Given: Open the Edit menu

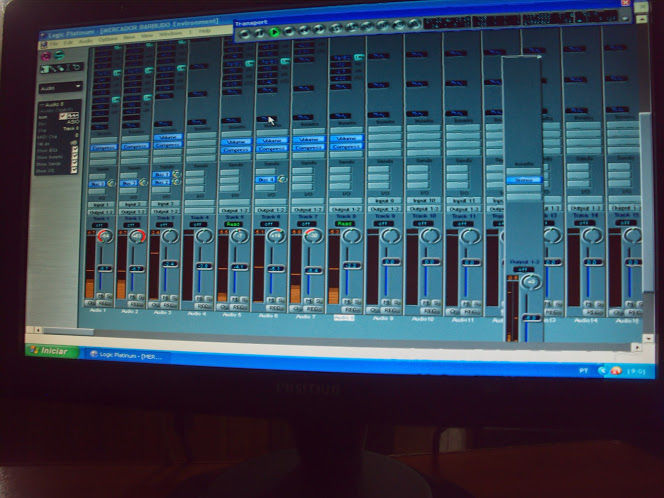Looking at the screenshot, I should tap(68, 43).
